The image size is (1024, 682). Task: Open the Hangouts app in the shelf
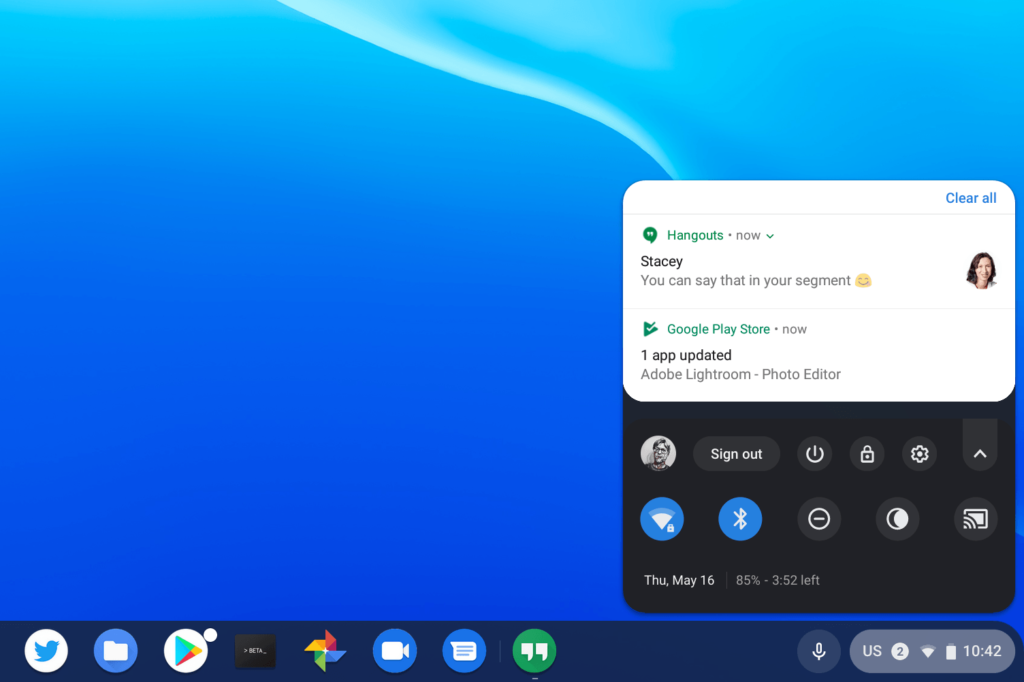[534, 651]
